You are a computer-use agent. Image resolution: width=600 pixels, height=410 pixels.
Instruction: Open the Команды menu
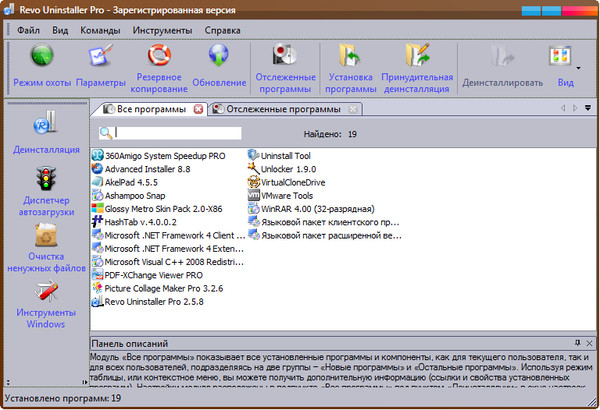point(100,30)
